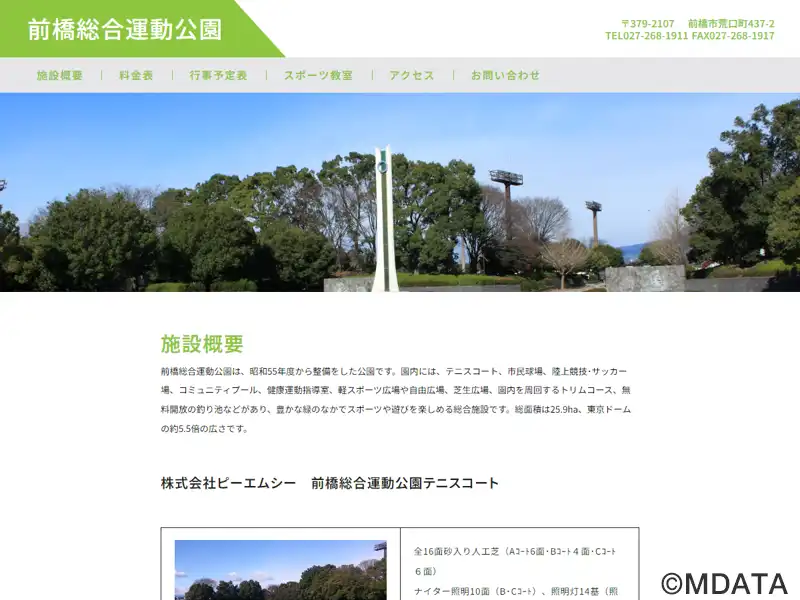This screenshot has width=800, height=600.
Task: Open the tennis court photo thumbnail
Action: (281, 570)
